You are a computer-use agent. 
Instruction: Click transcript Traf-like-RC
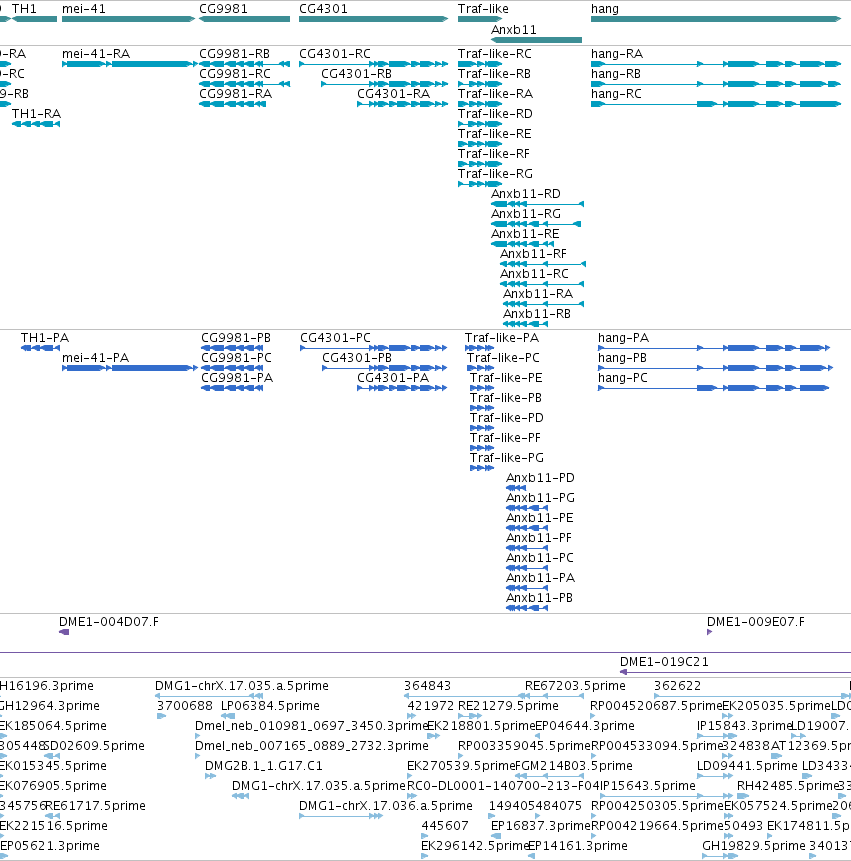tap(480, 64)
